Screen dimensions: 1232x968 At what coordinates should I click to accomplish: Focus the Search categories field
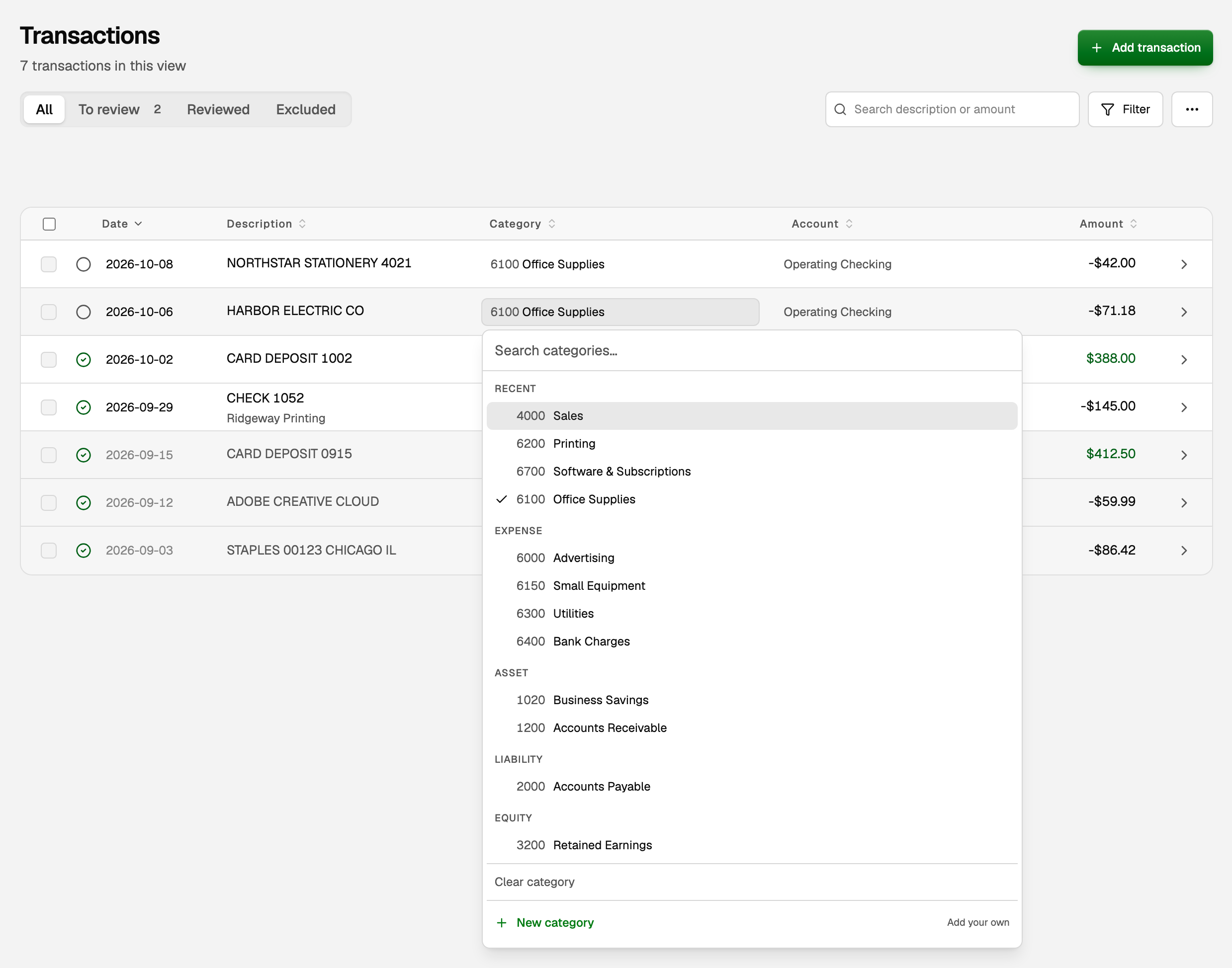pos(752,351)
